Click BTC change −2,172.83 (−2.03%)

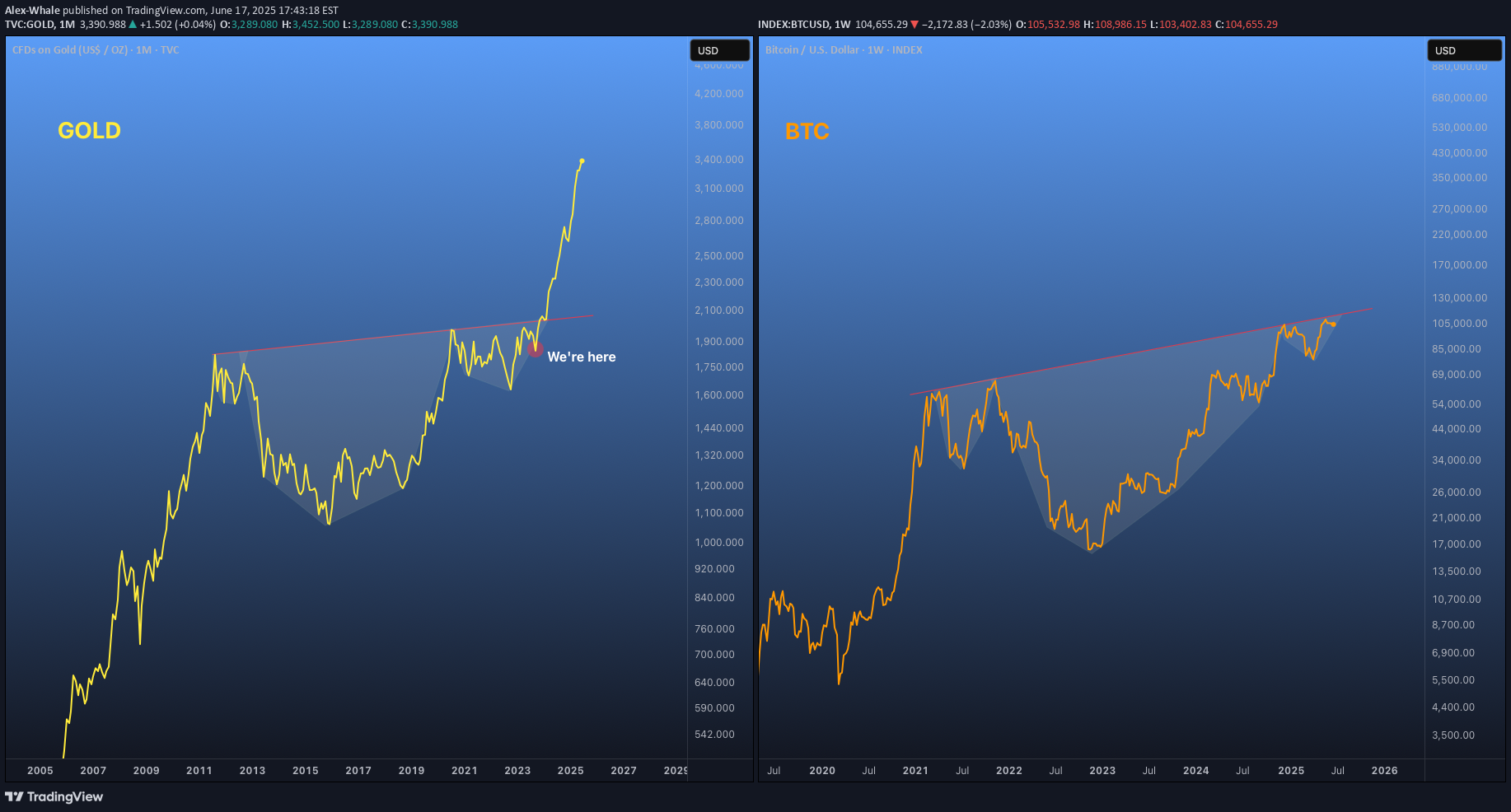(966, 25)
